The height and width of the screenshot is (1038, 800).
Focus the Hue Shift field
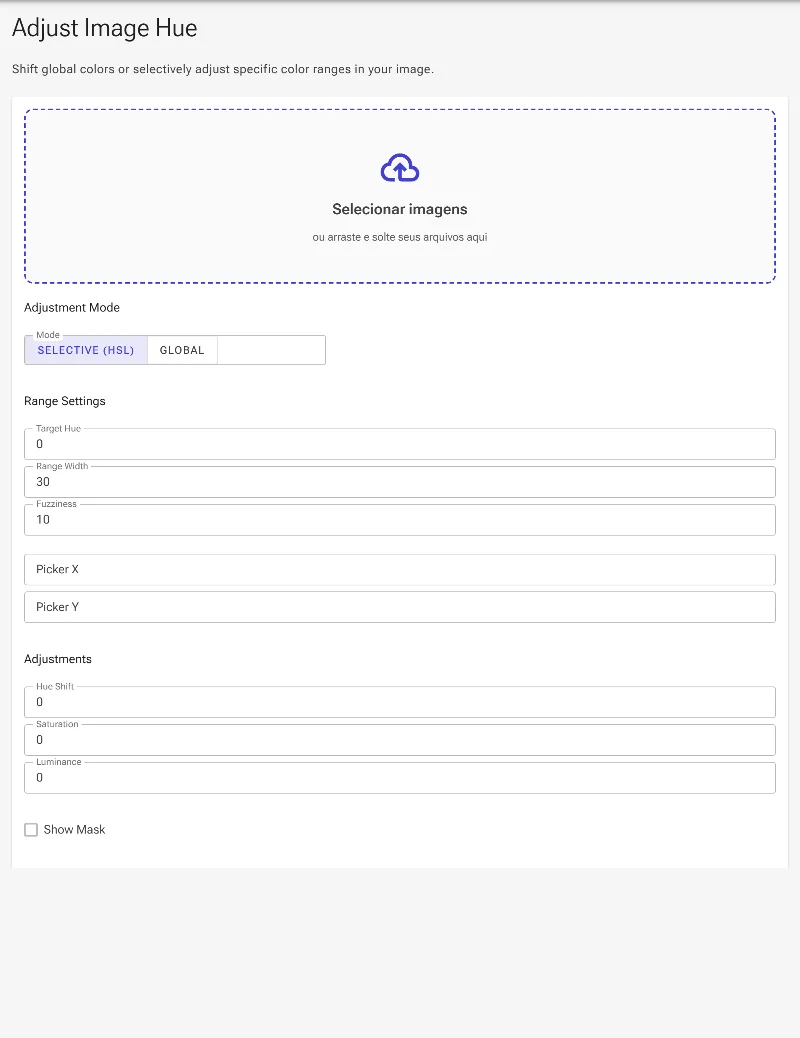399,702
